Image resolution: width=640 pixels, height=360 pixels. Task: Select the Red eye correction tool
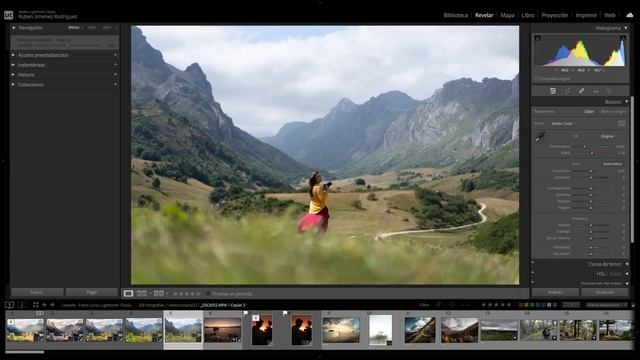coord(596,91)
